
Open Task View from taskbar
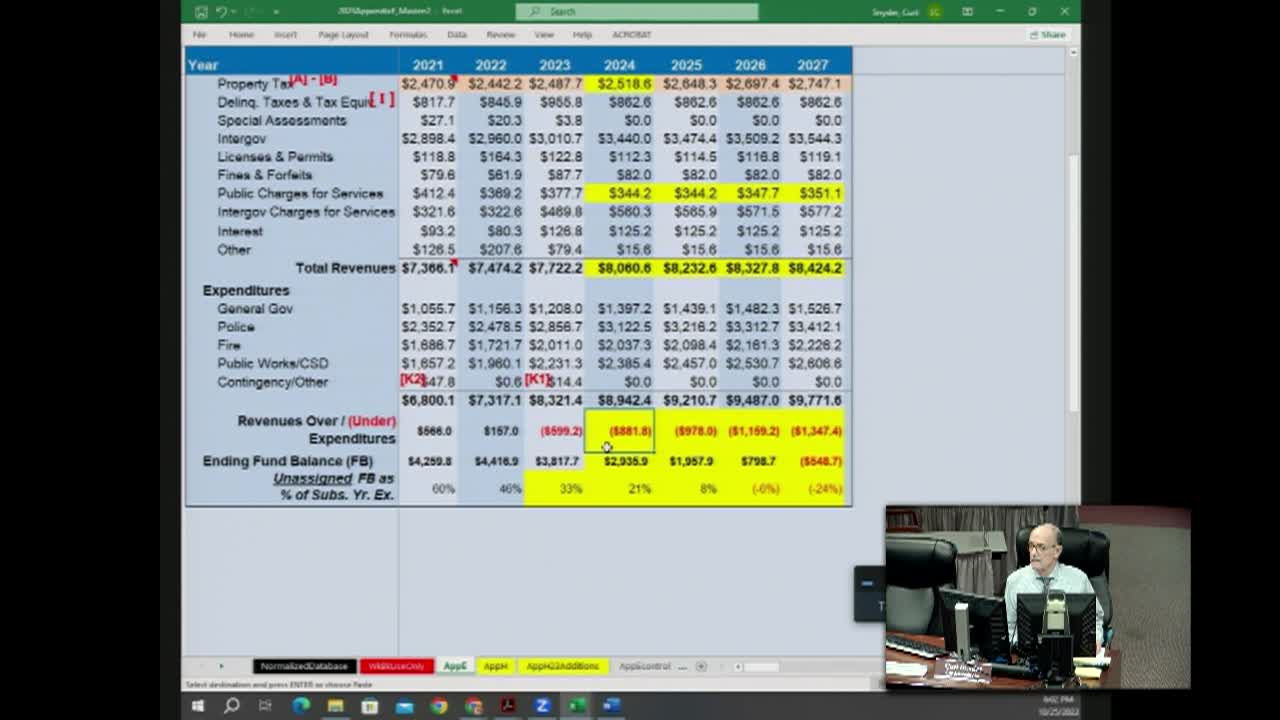click(265, 706)
